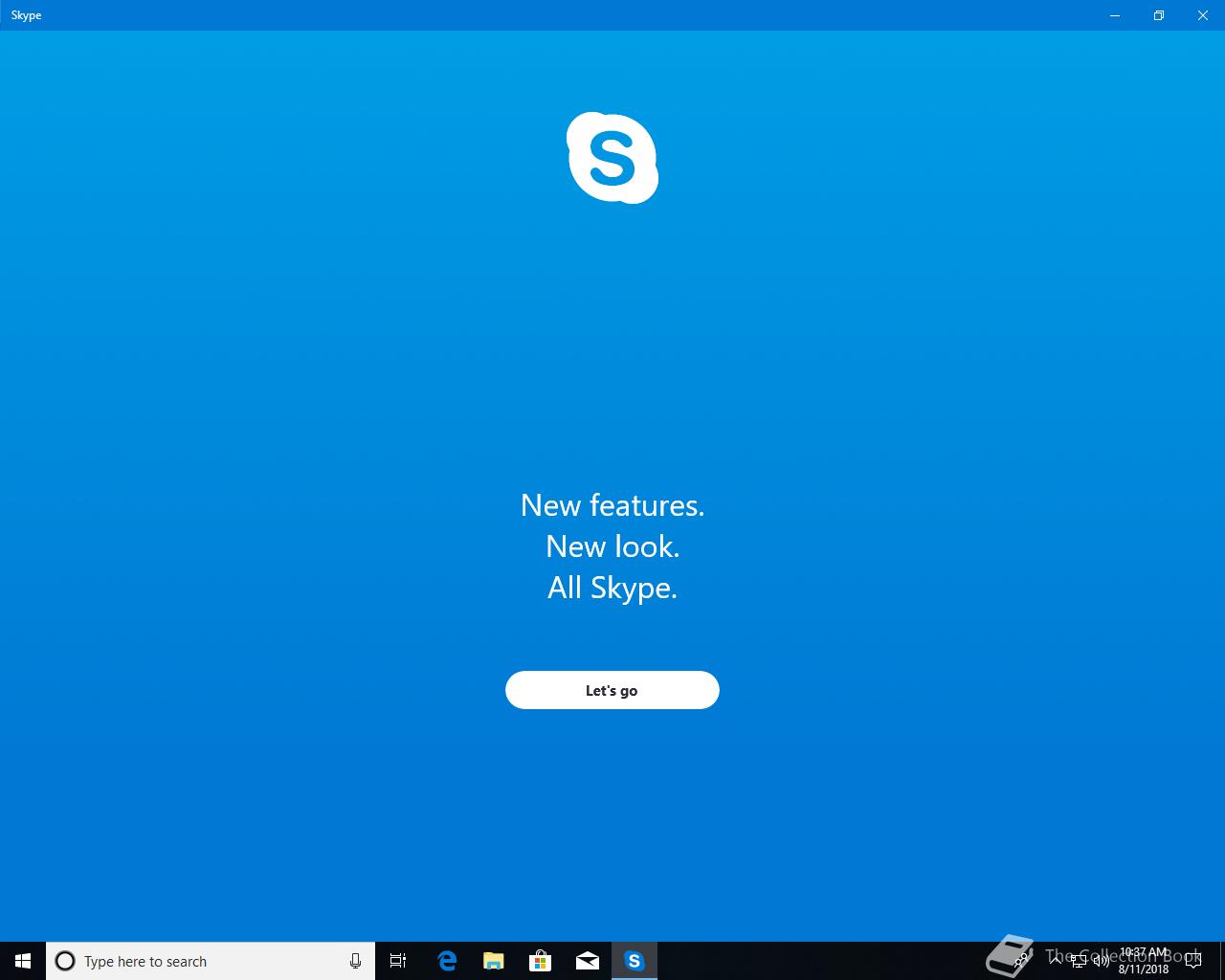This screenshot has height=980, width=1225.
Task: Open the Action Center notification icon
Action: pyautogui.click(x=1193, y=961)
